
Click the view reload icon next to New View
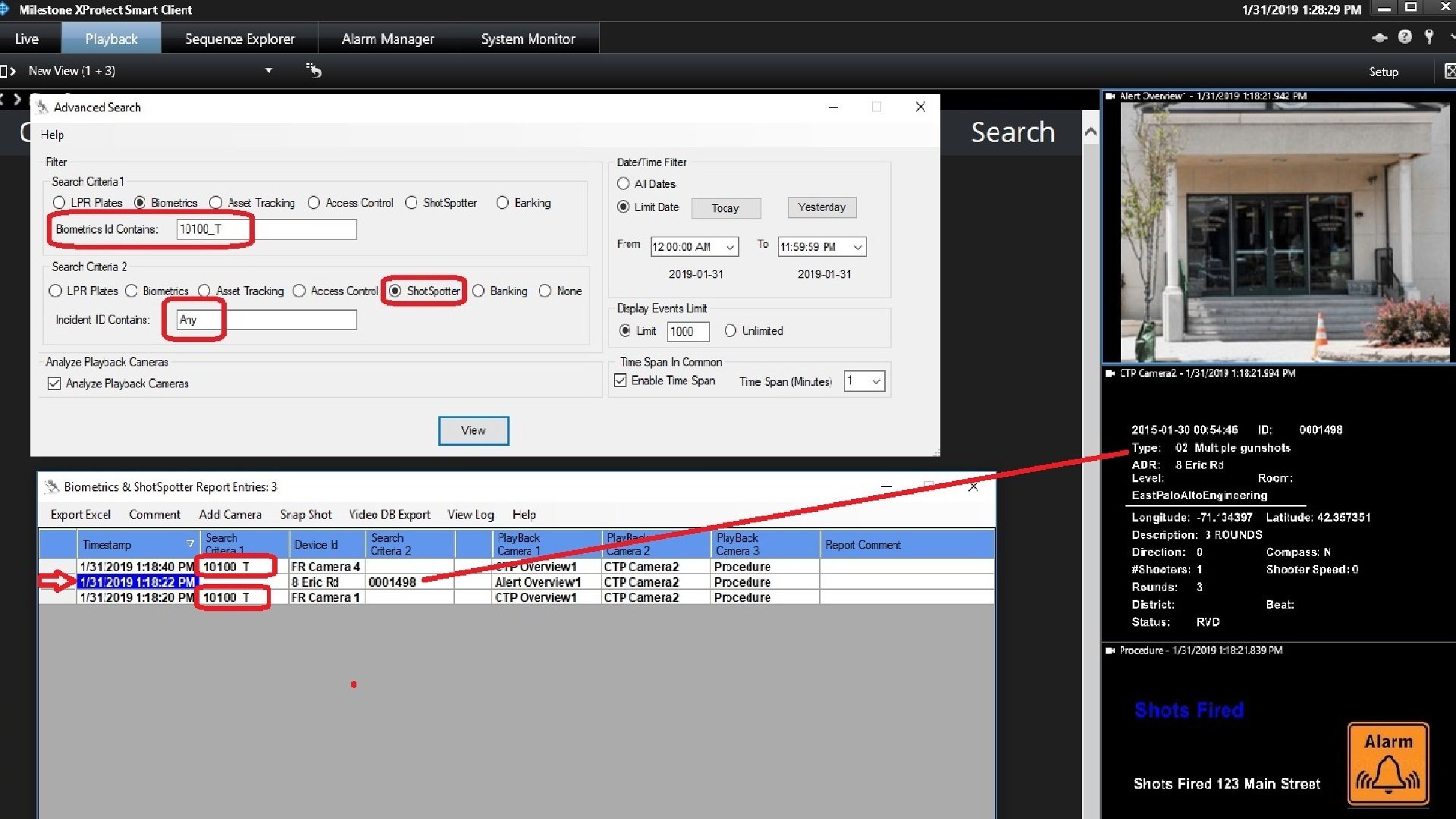tap(313, 71)
